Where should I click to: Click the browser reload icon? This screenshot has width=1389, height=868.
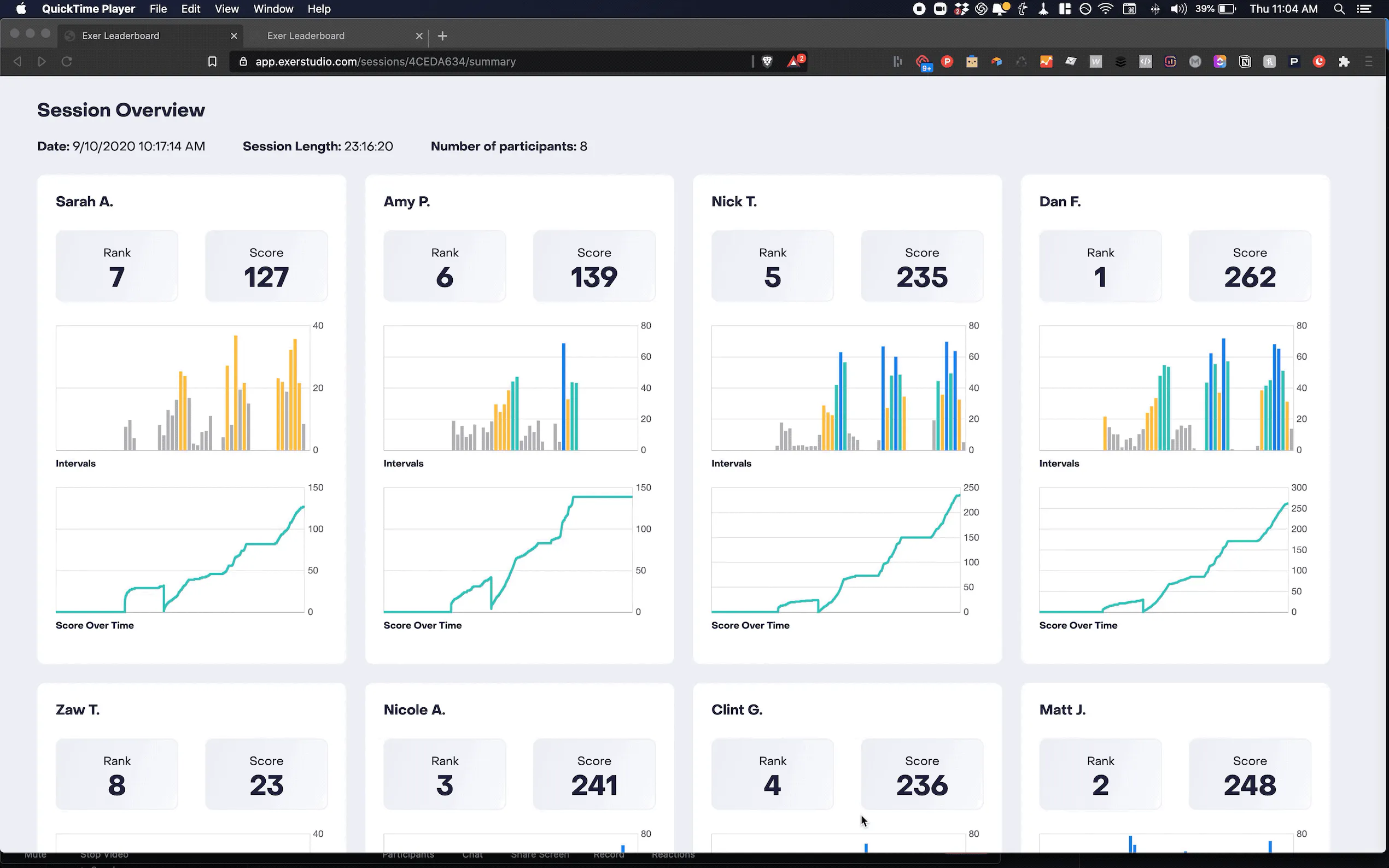tap(67, 61)
